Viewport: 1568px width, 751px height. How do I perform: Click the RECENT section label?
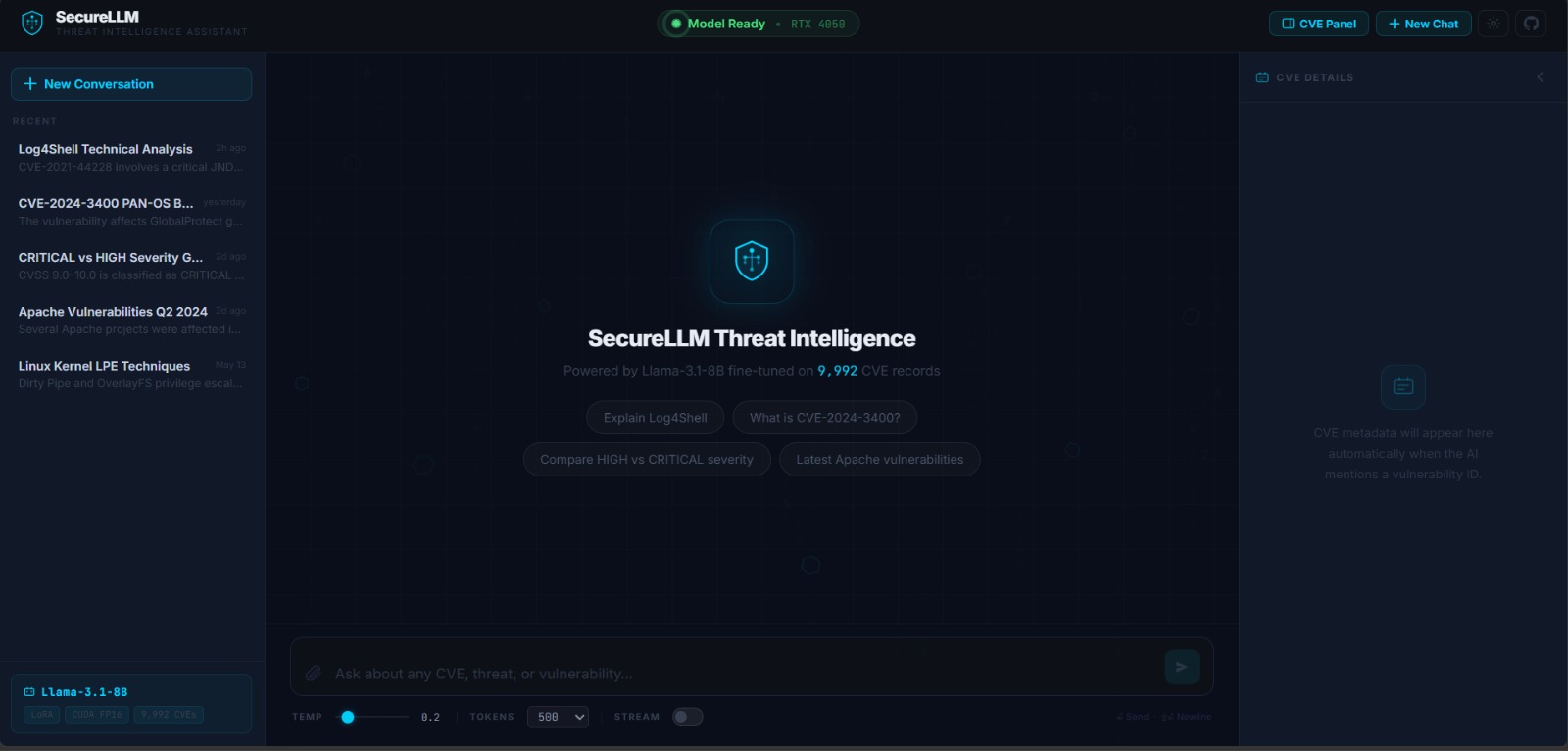(x=34, y=121)
